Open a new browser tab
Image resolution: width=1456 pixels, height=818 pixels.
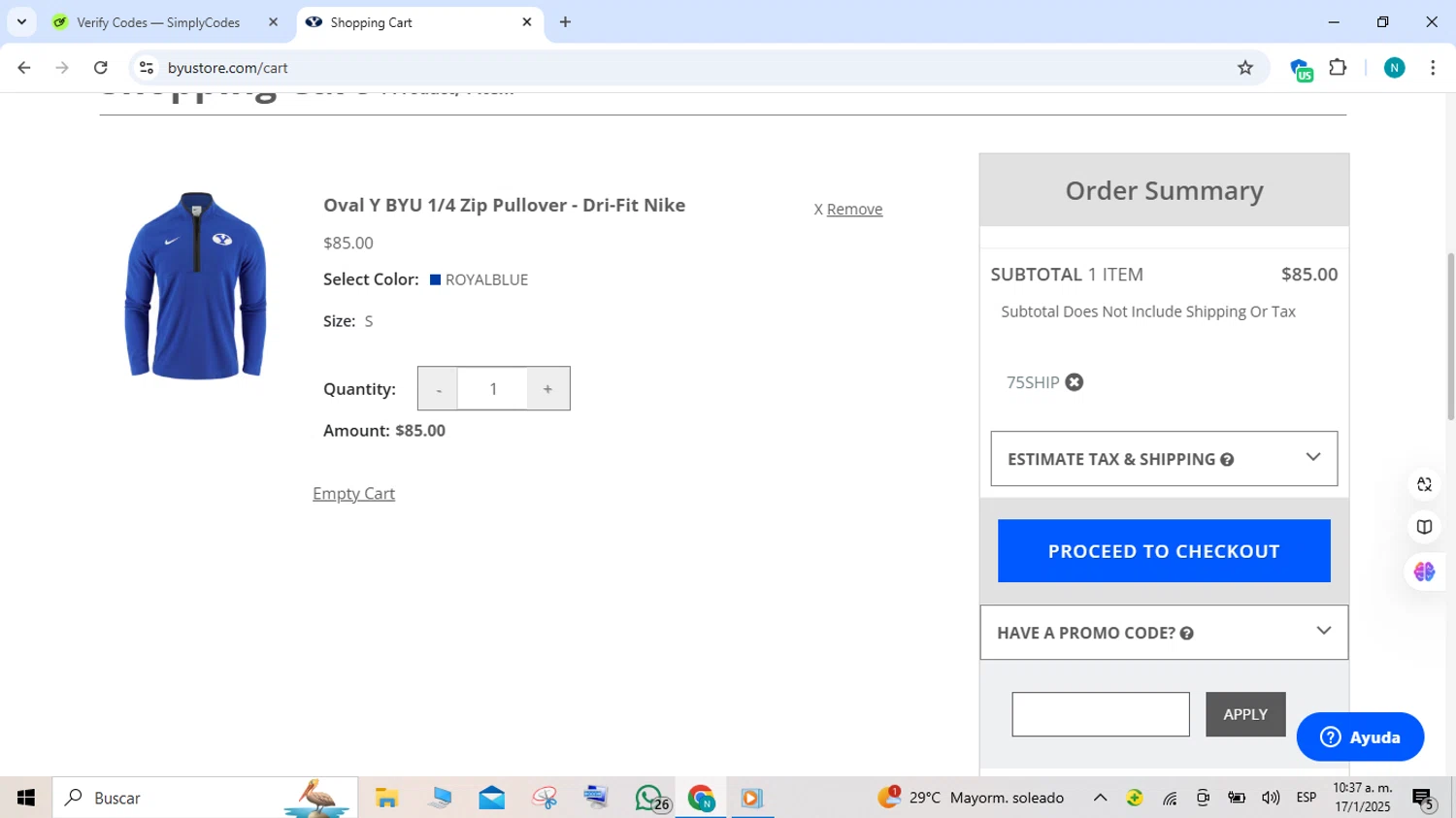click(x=565, y=21)
